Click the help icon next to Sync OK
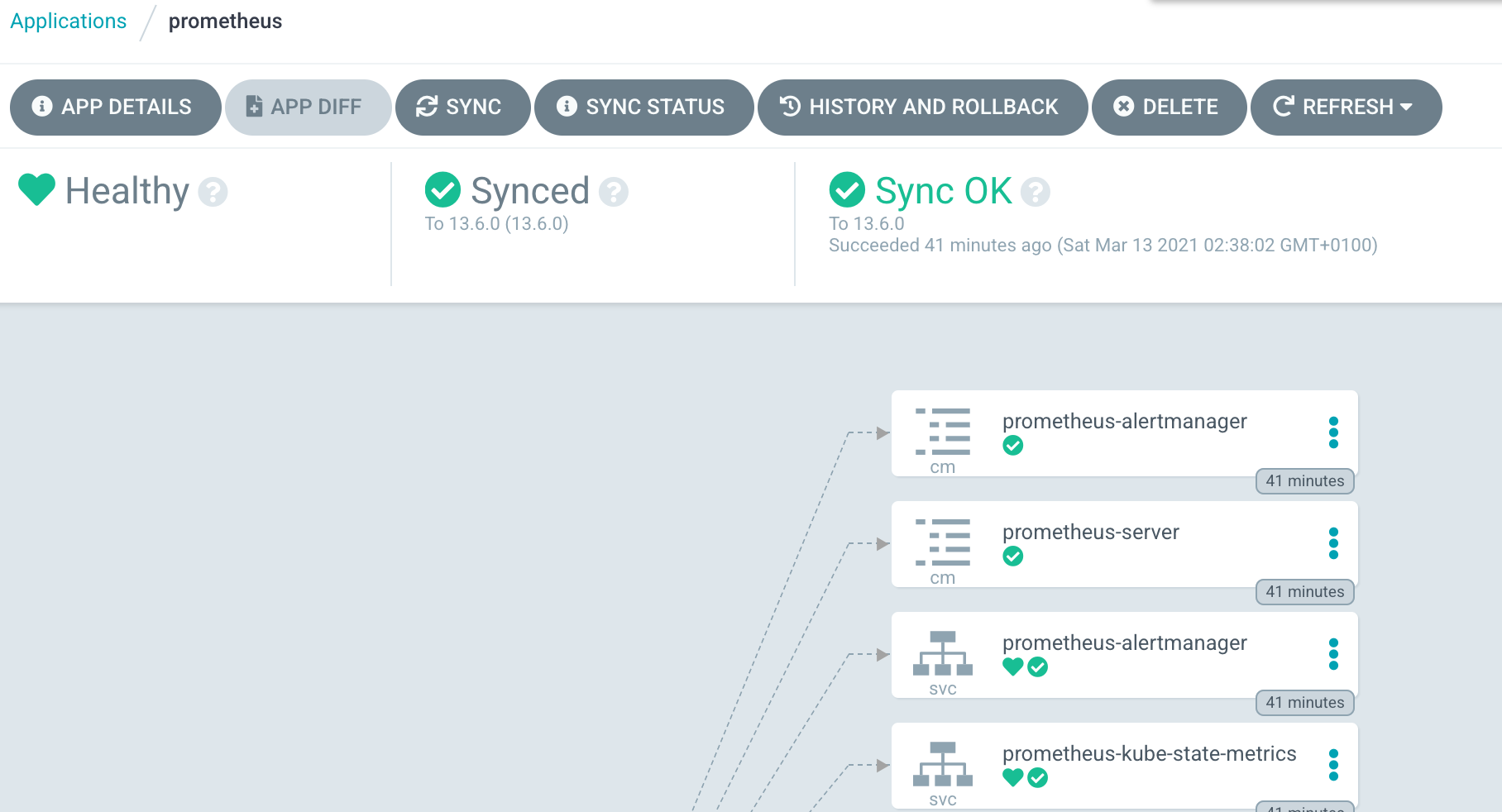This screenshot has height=812, width=1502. [1036, 192]
